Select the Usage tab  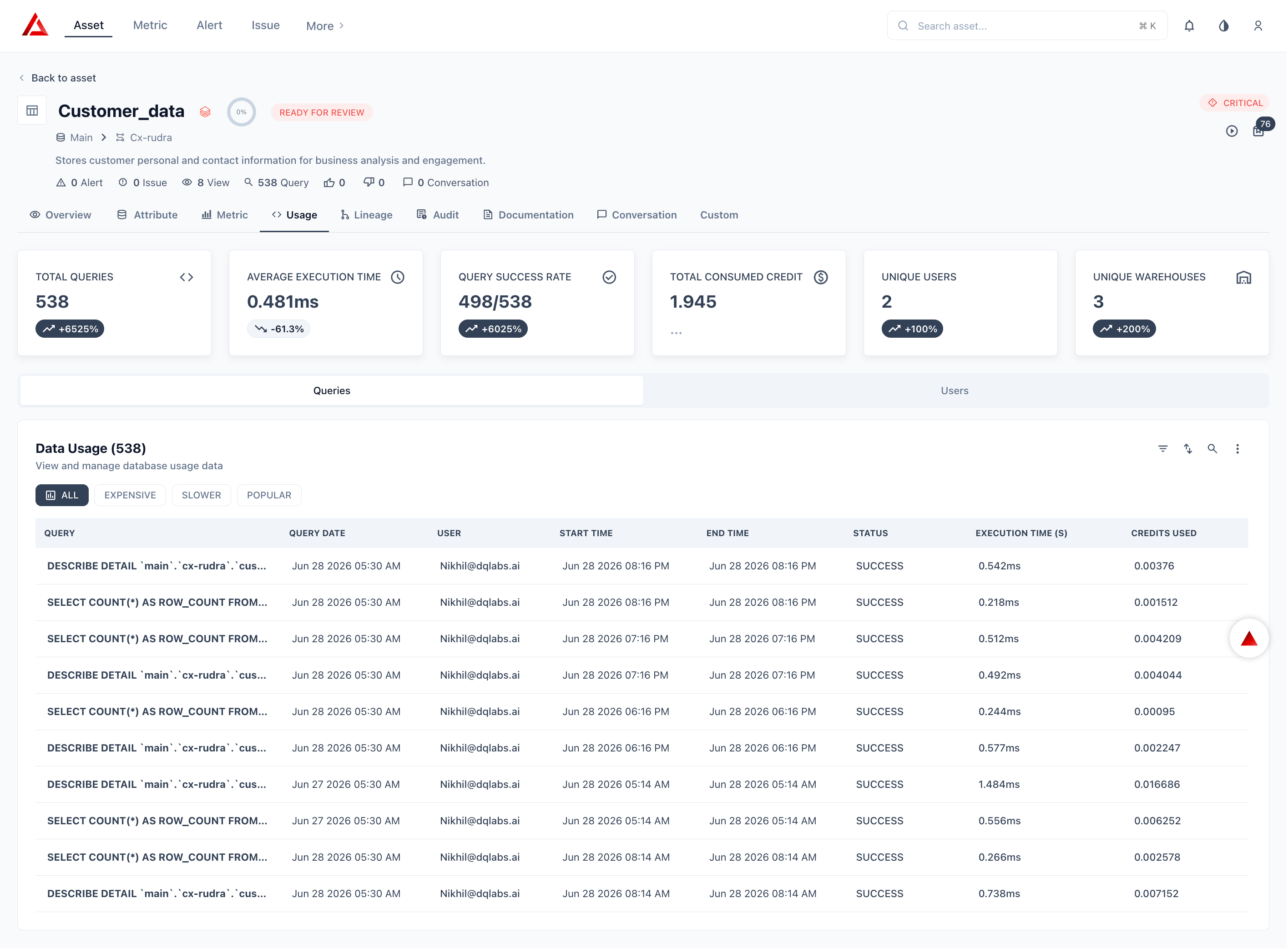294,215
